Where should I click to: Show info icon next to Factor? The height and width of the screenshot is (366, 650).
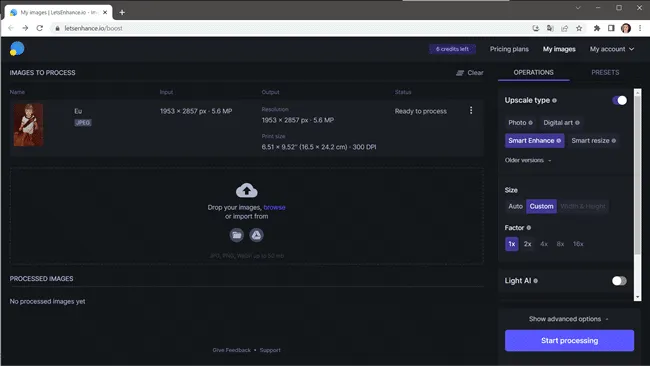(x=529, y=228)
